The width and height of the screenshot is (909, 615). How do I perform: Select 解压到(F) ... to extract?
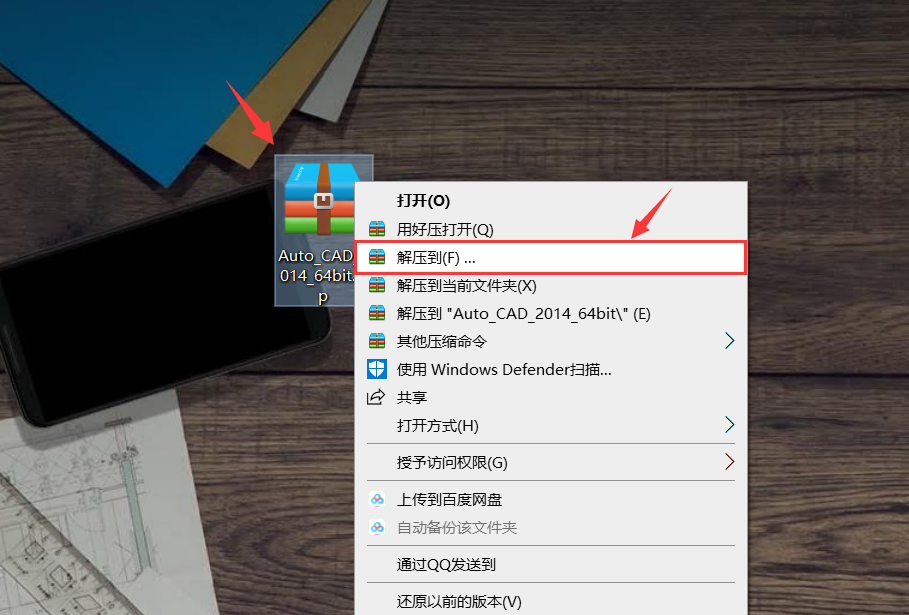551,257
